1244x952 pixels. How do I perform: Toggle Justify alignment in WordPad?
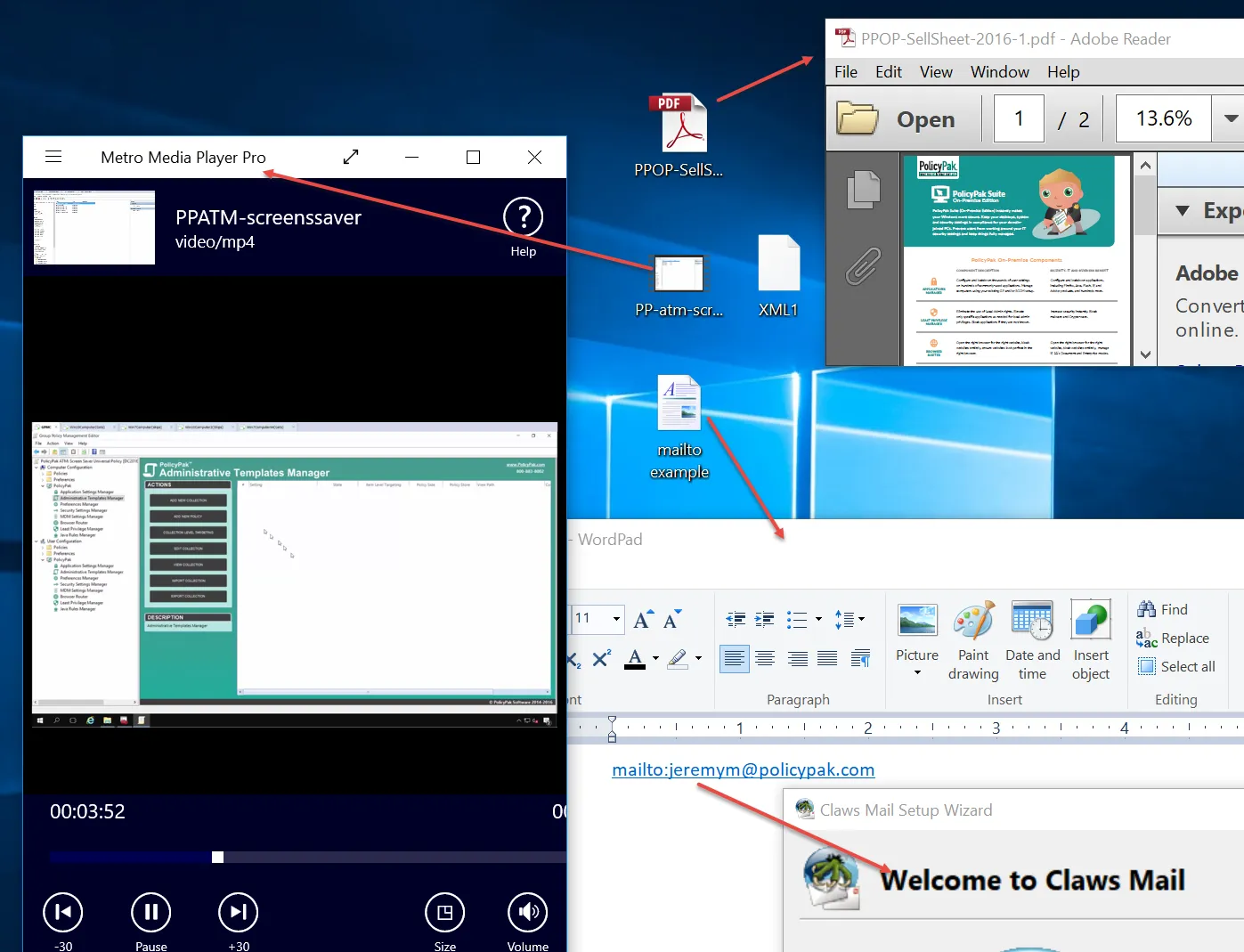(x=827, y=658)
